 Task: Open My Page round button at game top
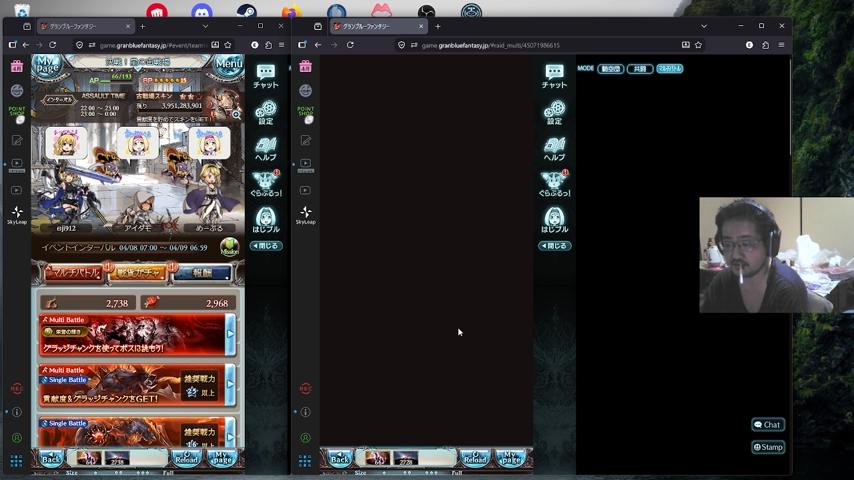point(47,66)
